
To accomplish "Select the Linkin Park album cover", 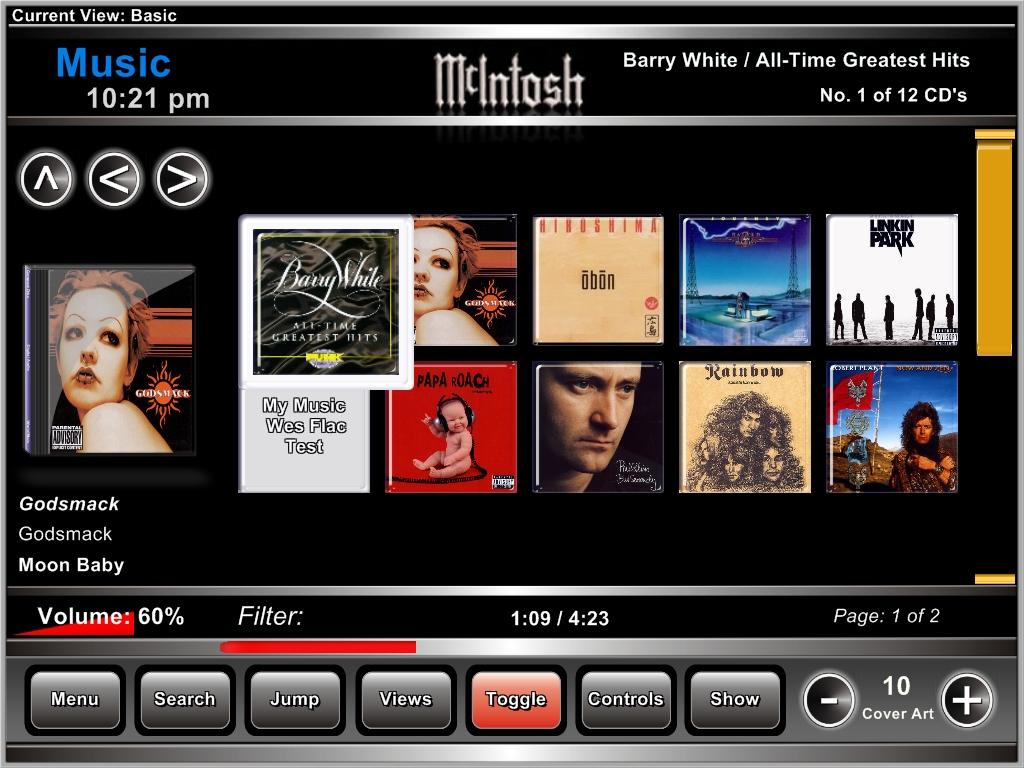I will [892, 280].
